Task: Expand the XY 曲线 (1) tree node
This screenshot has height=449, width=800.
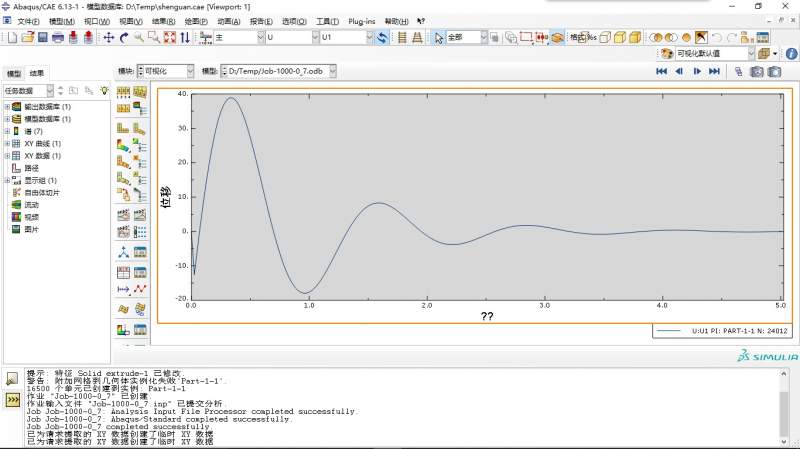Action: click(7, 143)
